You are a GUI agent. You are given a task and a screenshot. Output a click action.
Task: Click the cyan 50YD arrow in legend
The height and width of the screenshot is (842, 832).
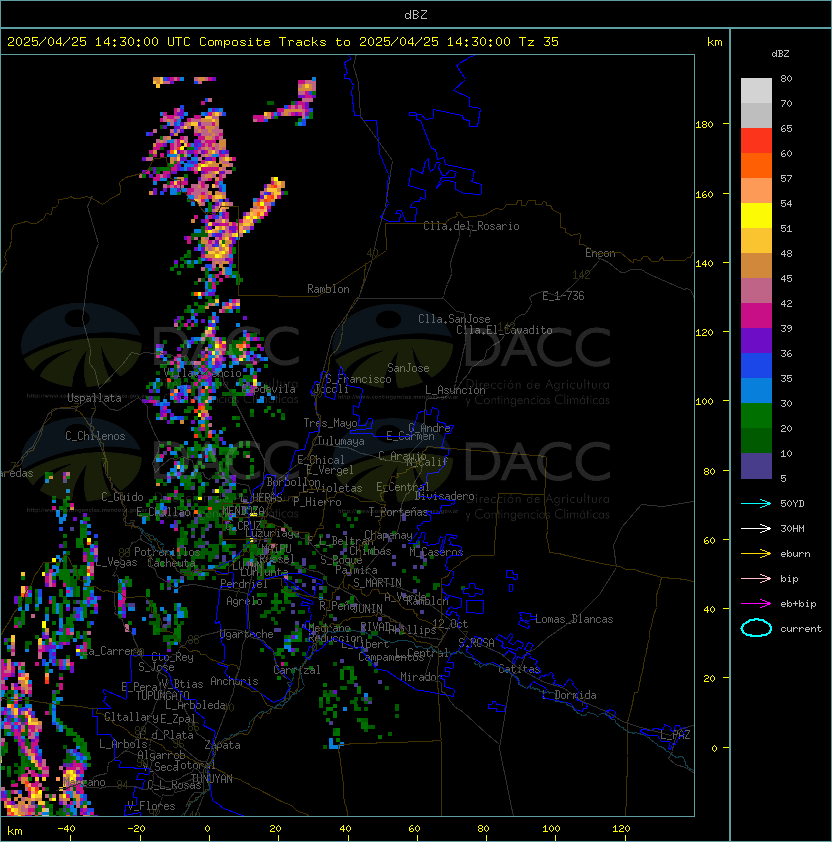(756, 503)
